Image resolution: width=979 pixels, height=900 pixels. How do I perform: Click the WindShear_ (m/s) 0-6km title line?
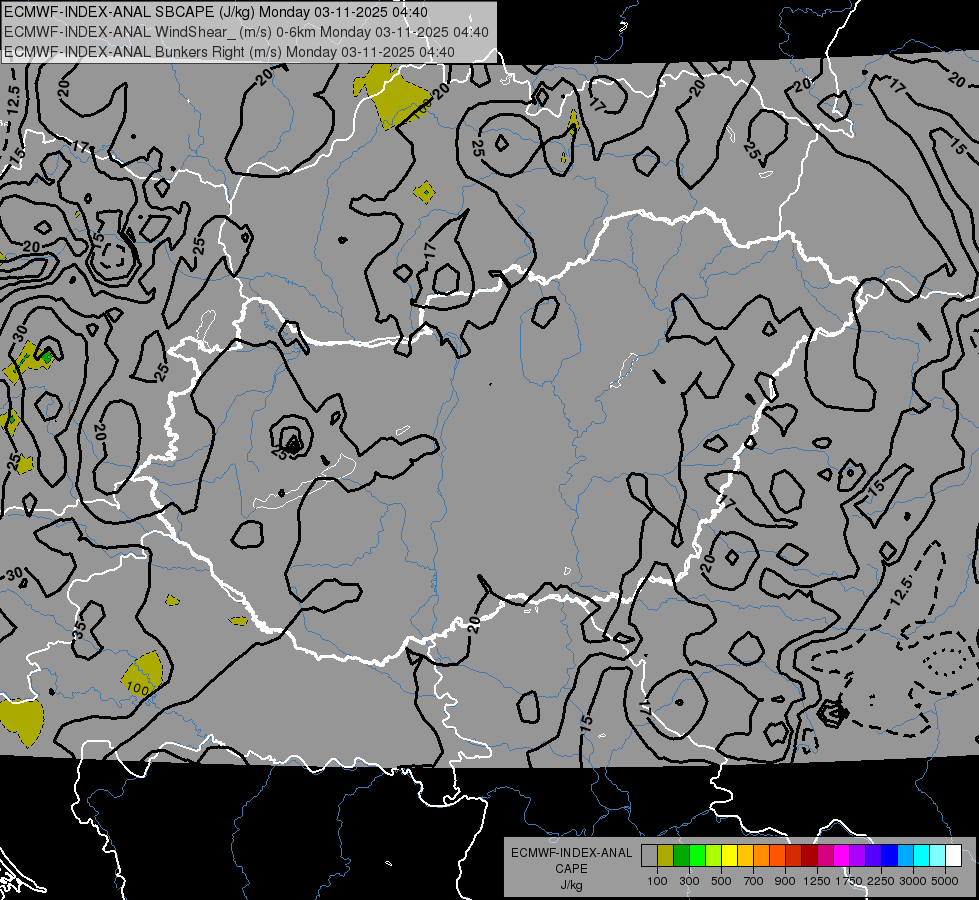[x=246, y=32]
